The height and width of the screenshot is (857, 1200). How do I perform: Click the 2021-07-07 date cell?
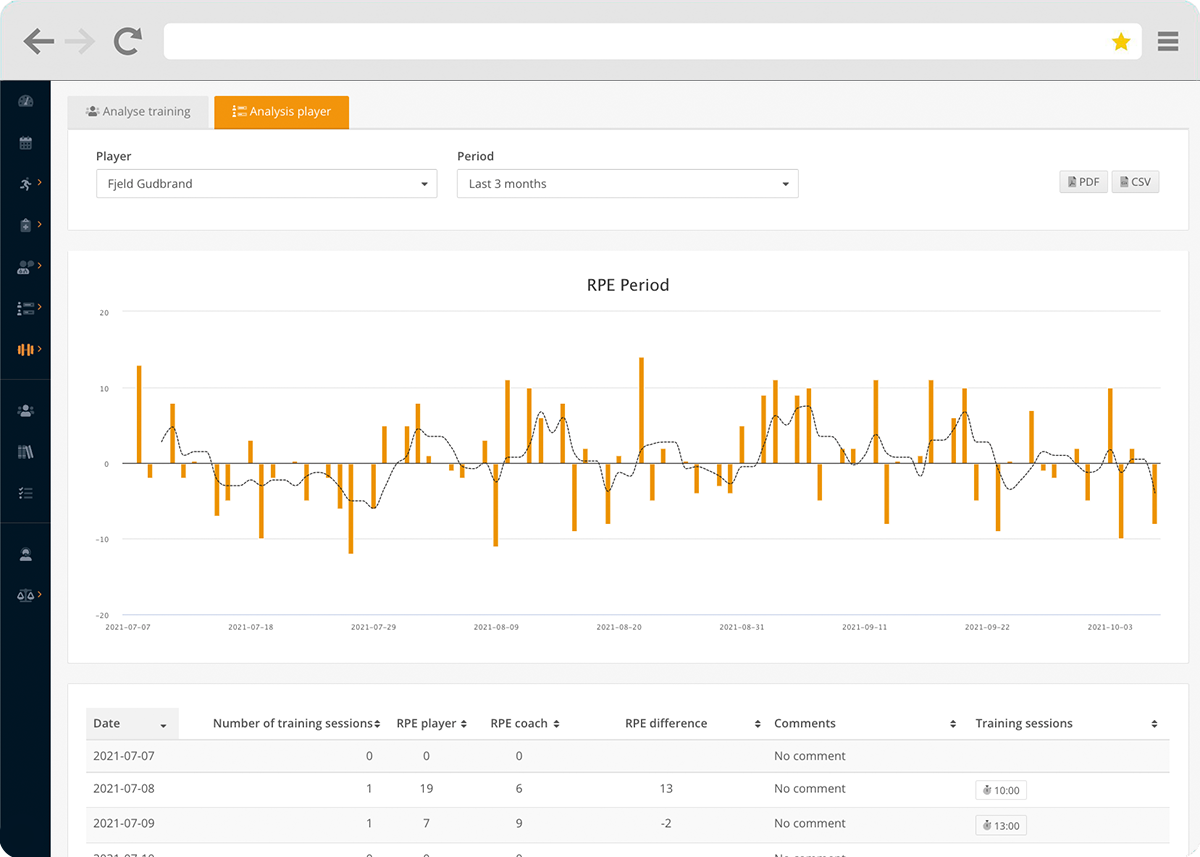click(x=124, y=756)
